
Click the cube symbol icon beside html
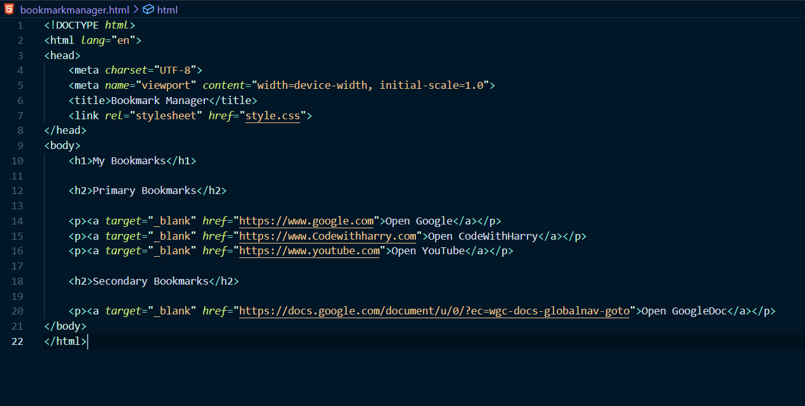click(x=148, y=9)
